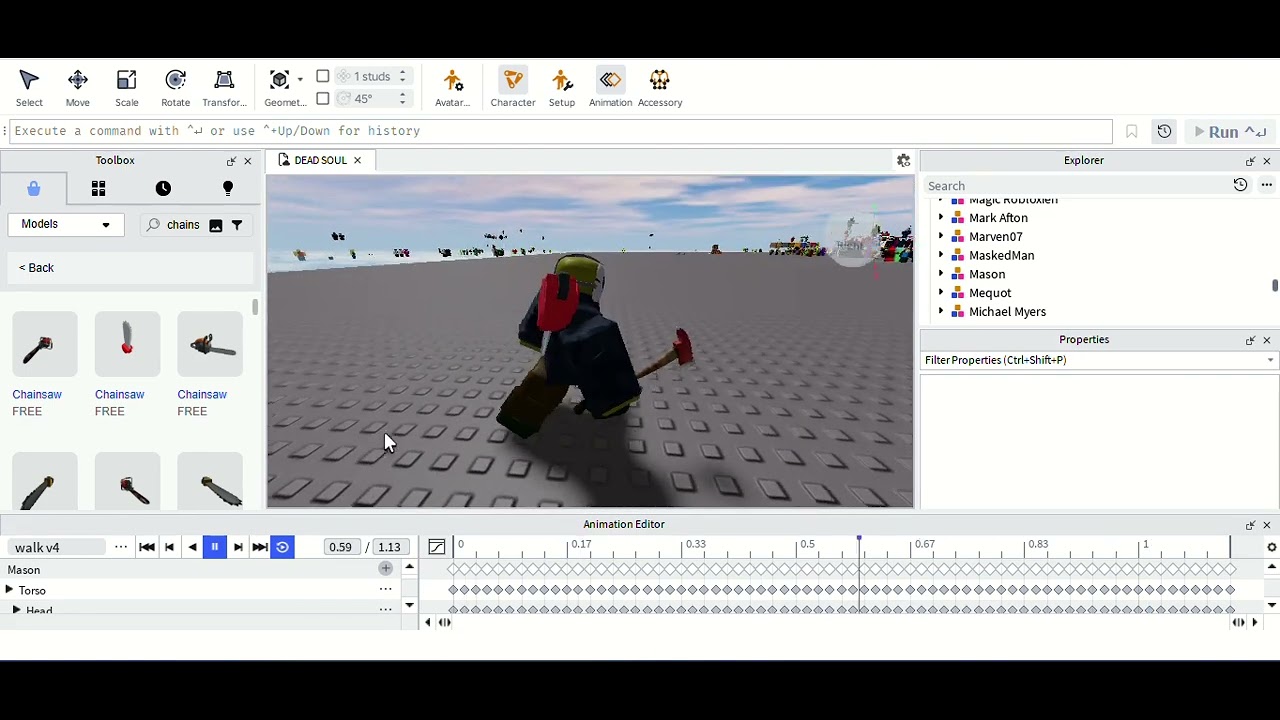This screenshot has height=720, width=1280.
Task: Click the timeline horizontal zoom scrollbar
Action: pyautogui.click(x=841, y=622)
